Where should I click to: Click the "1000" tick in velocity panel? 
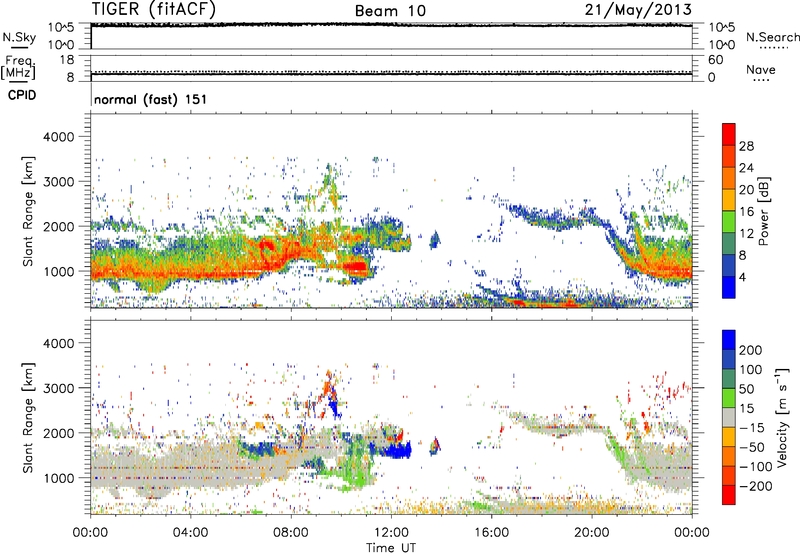(58, 478)
